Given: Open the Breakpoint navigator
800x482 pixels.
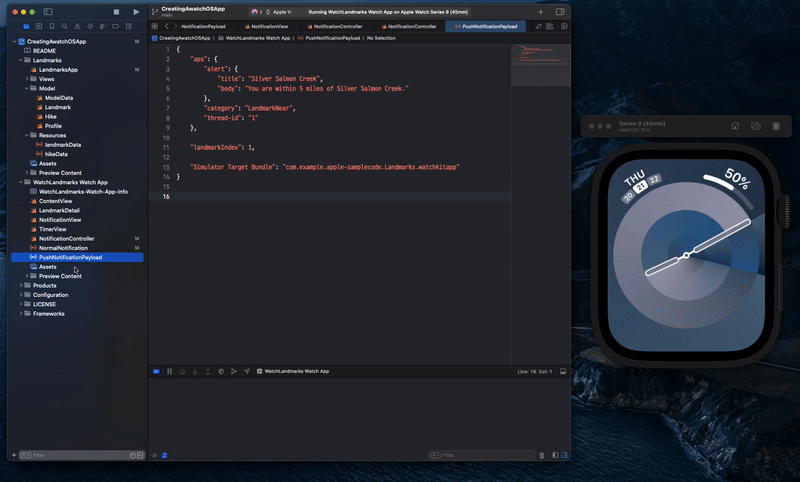Looking at the screenshot, I should (115, 27).
